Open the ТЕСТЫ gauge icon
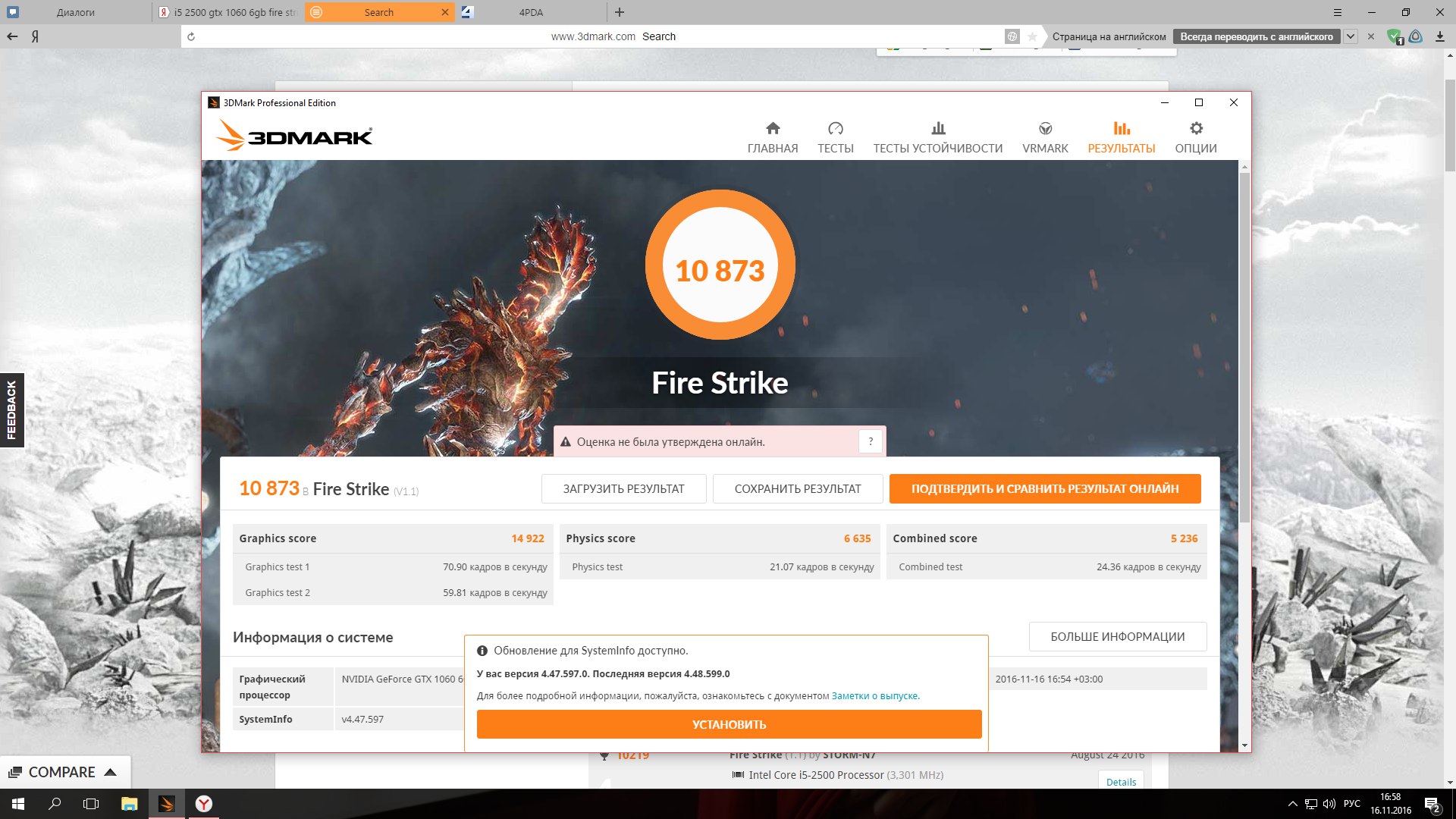The width and height of the screenshot is (1456, 819). (835, 128)
